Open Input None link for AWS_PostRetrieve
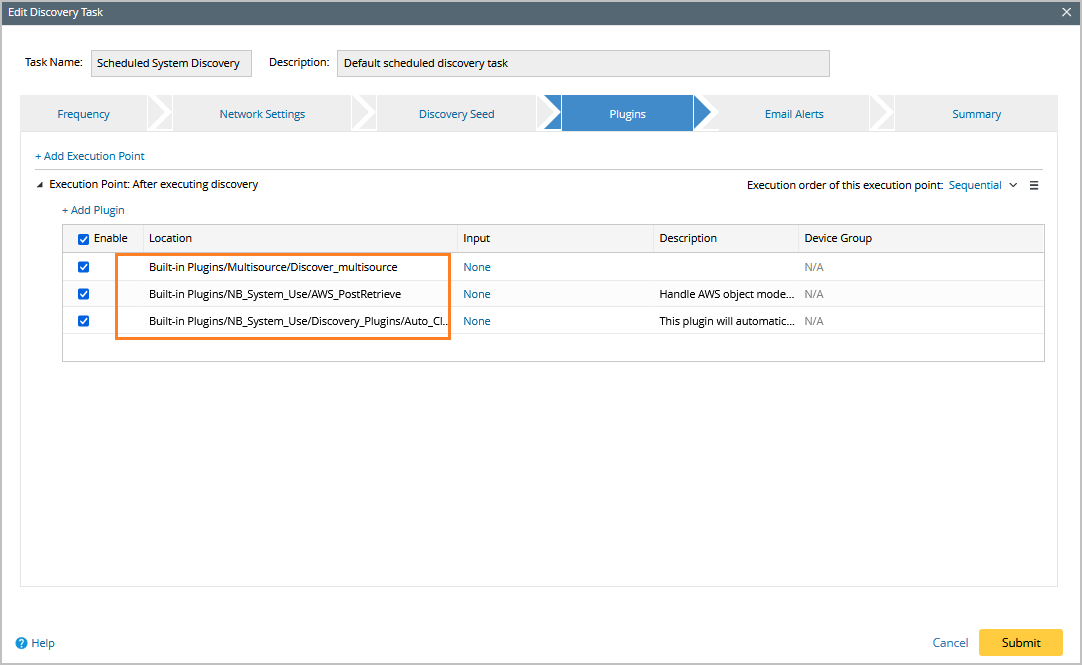Image resolution: width=1082 pixels, height=665 pixels. 477,294
